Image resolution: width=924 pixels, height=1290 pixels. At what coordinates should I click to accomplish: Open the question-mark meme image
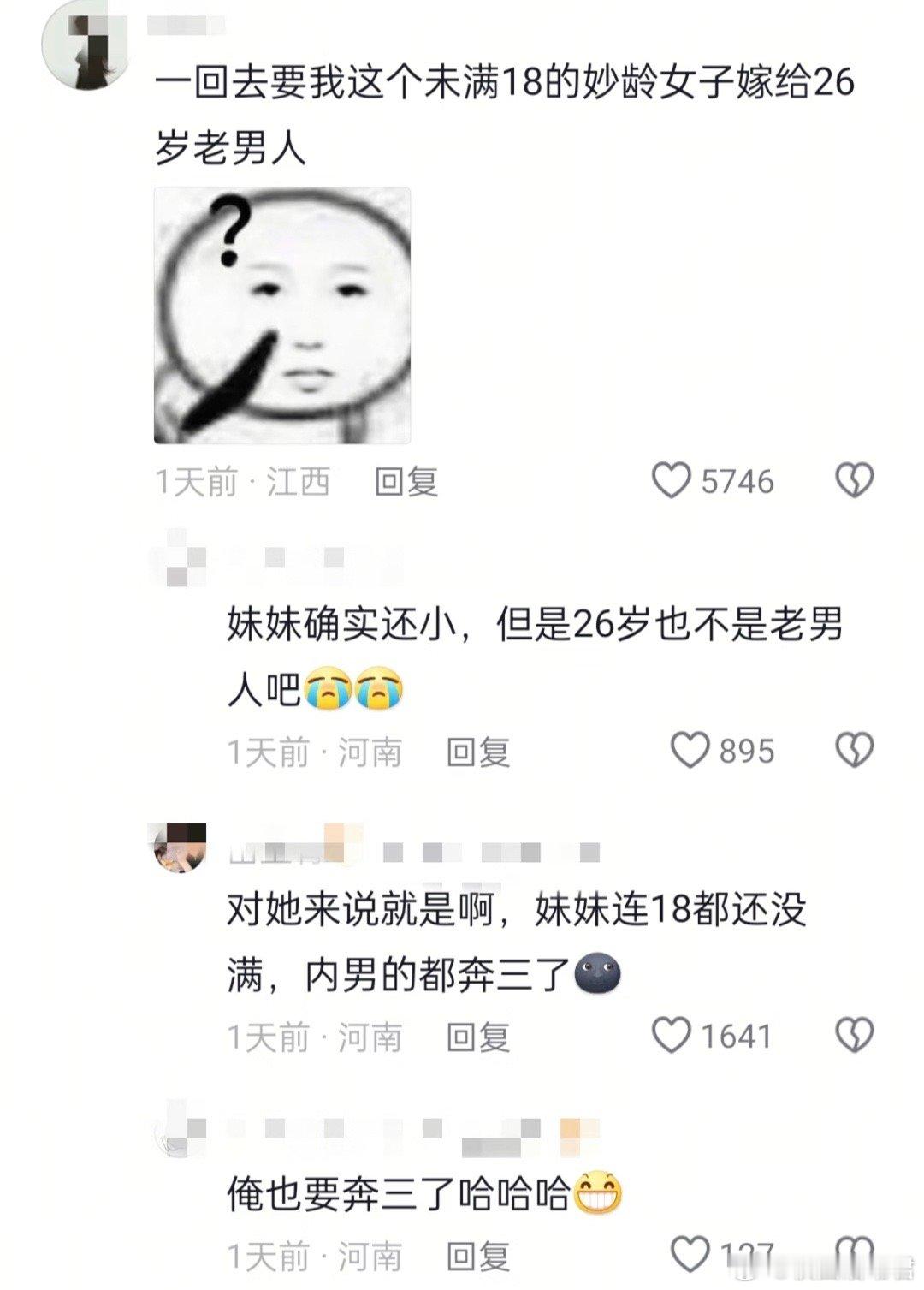pos(282,316)
